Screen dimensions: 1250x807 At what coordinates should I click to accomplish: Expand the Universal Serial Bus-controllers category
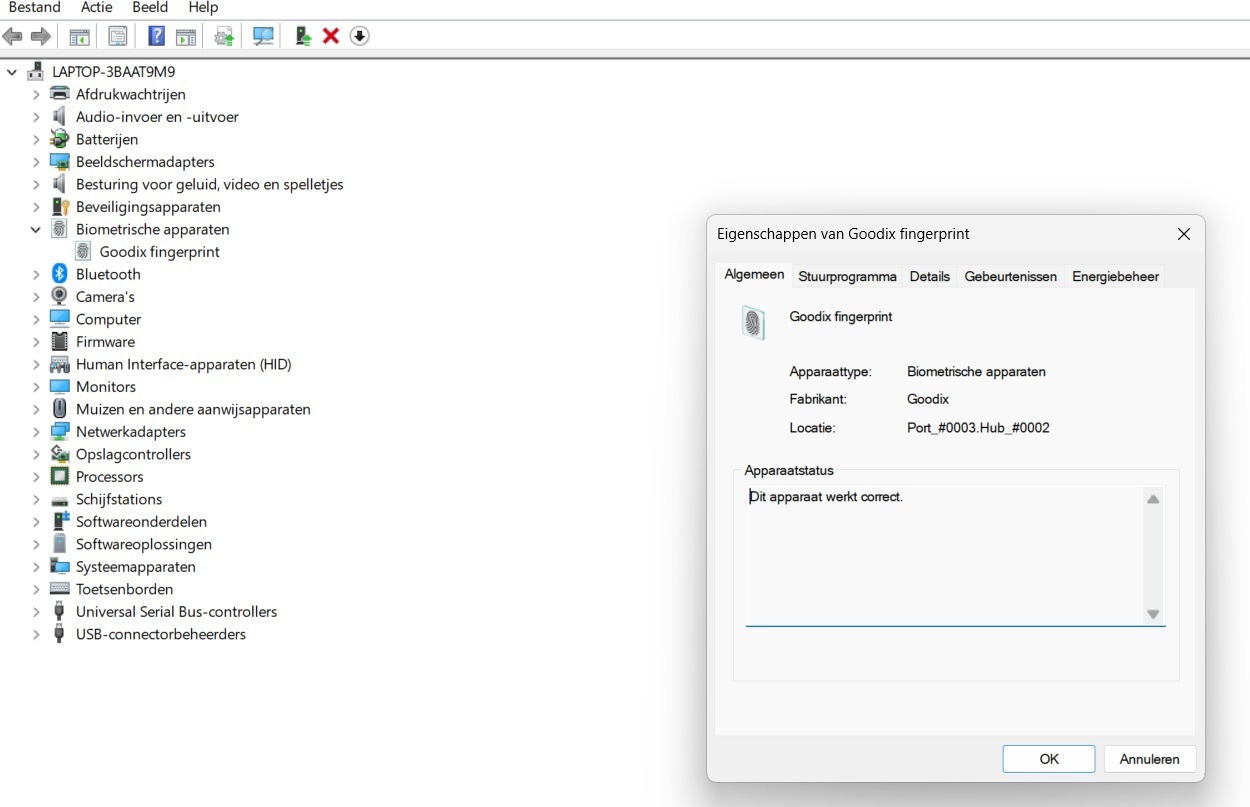pos(36,612)
